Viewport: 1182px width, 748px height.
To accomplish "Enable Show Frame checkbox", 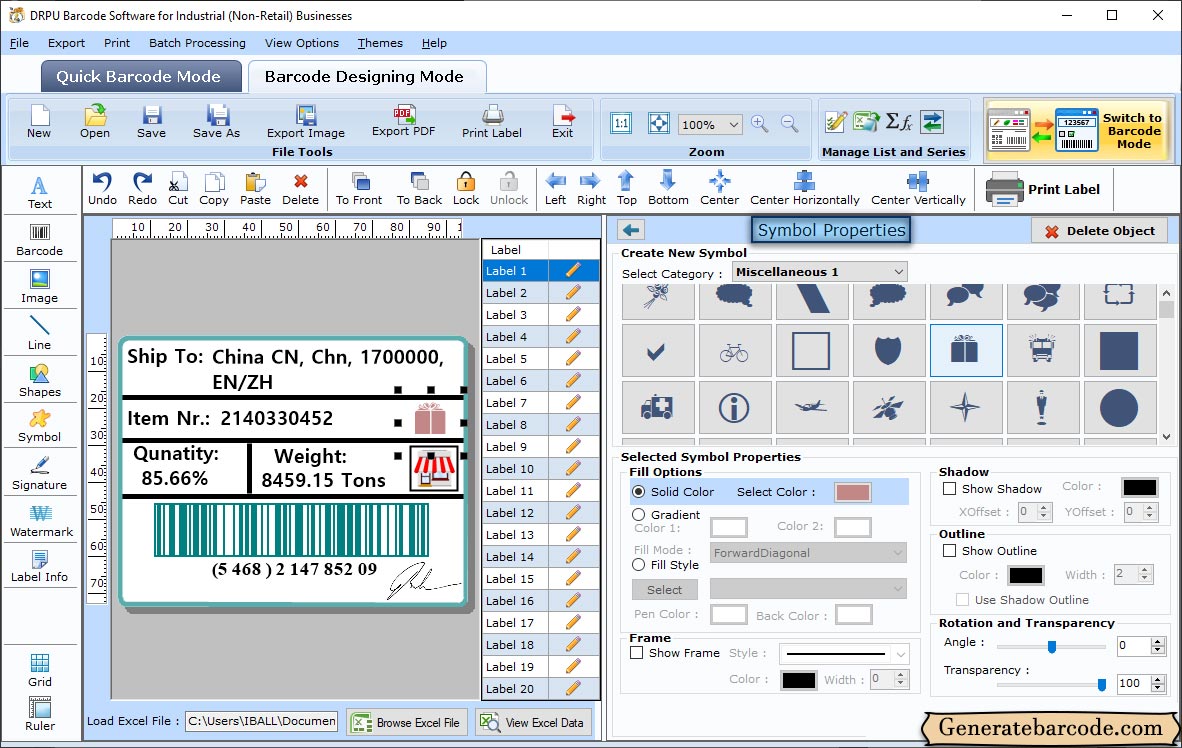I will 637,653.
